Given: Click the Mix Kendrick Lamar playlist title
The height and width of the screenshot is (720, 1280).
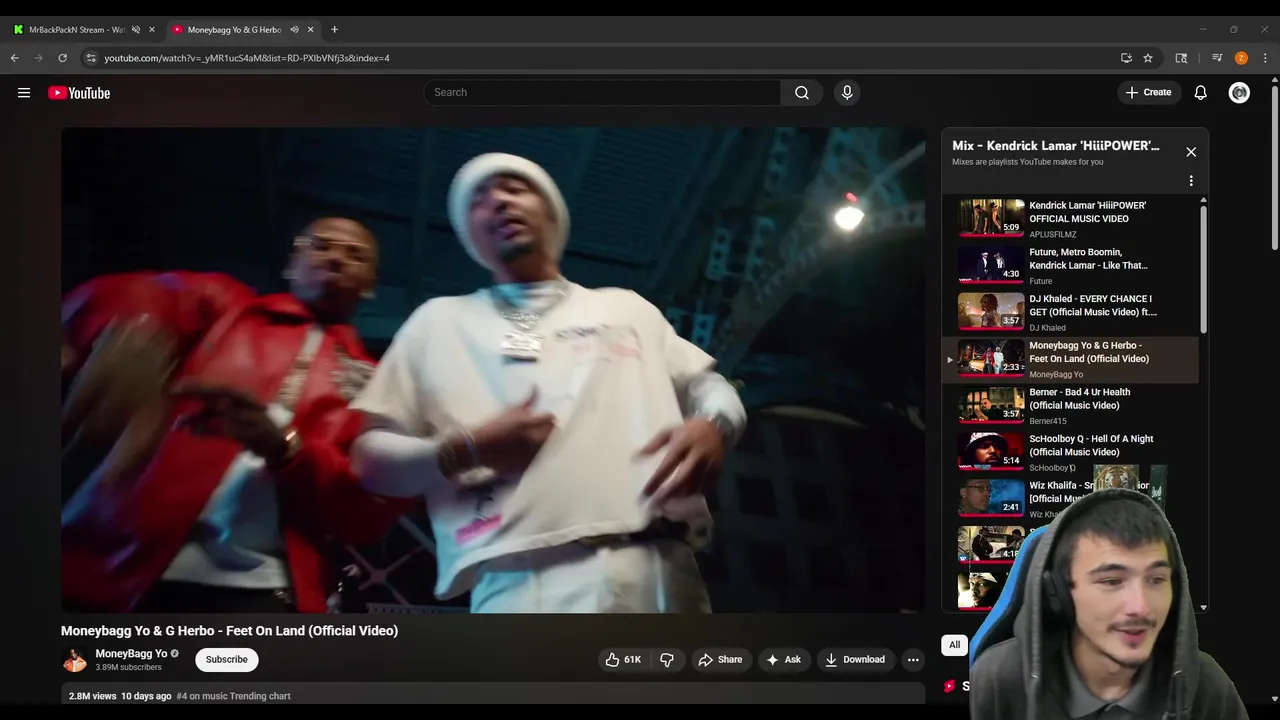Looking at the screenshot, I should (1056, 146).
